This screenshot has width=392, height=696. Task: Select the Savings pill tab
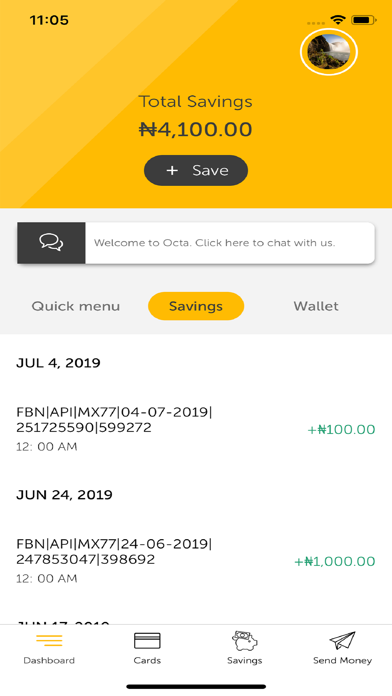(x=196, y=306)
